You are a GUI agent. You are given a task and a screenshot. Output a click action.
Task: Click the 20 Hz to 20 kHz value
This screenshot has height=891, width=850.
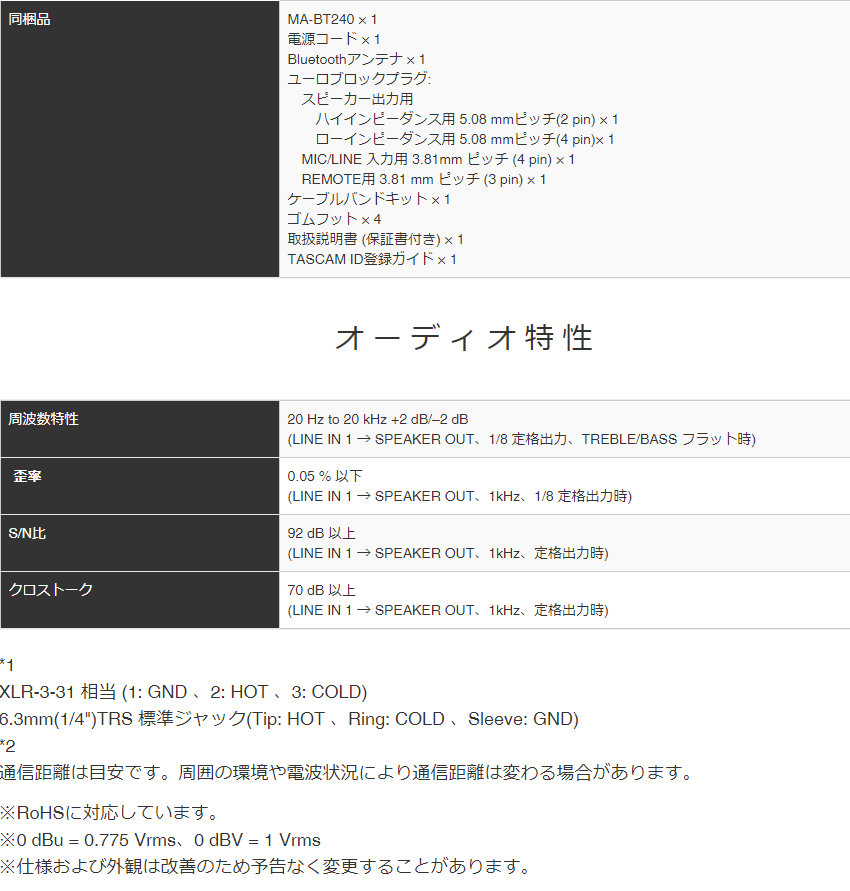(377, 420)
